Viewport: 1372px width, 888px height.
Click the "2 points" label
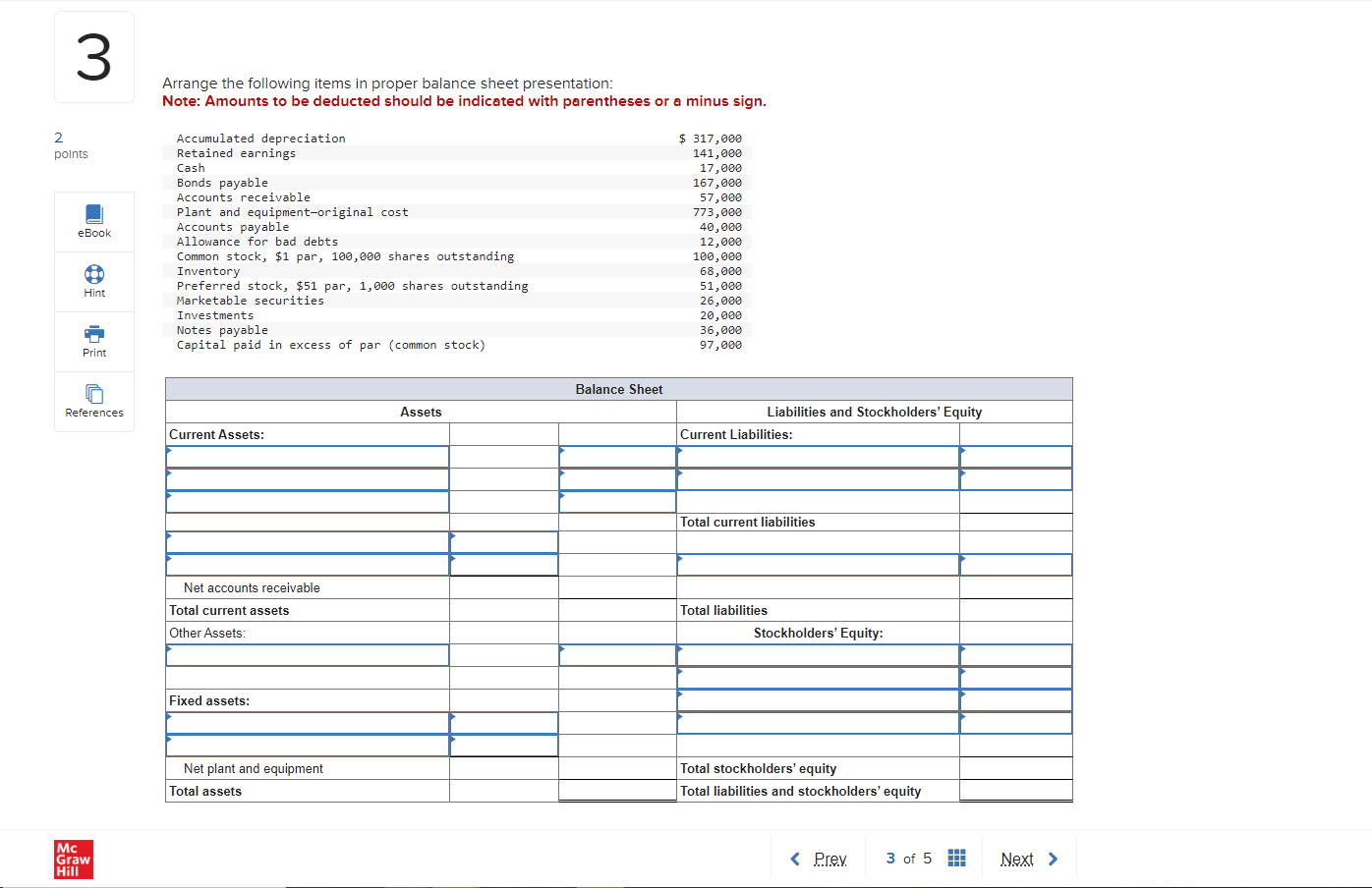(71, 145)
